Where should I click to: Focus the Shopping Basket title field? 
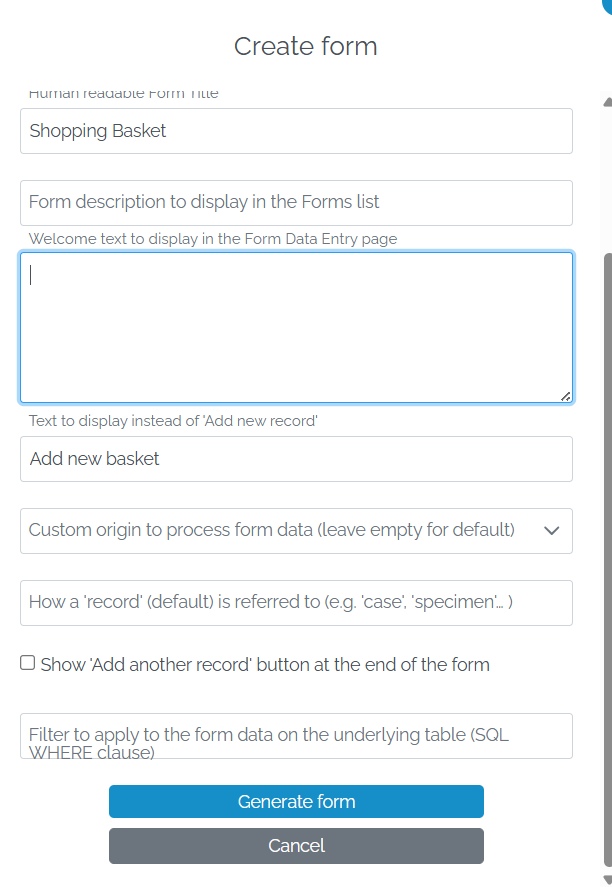pyautogui.click(x=296, y=131)
